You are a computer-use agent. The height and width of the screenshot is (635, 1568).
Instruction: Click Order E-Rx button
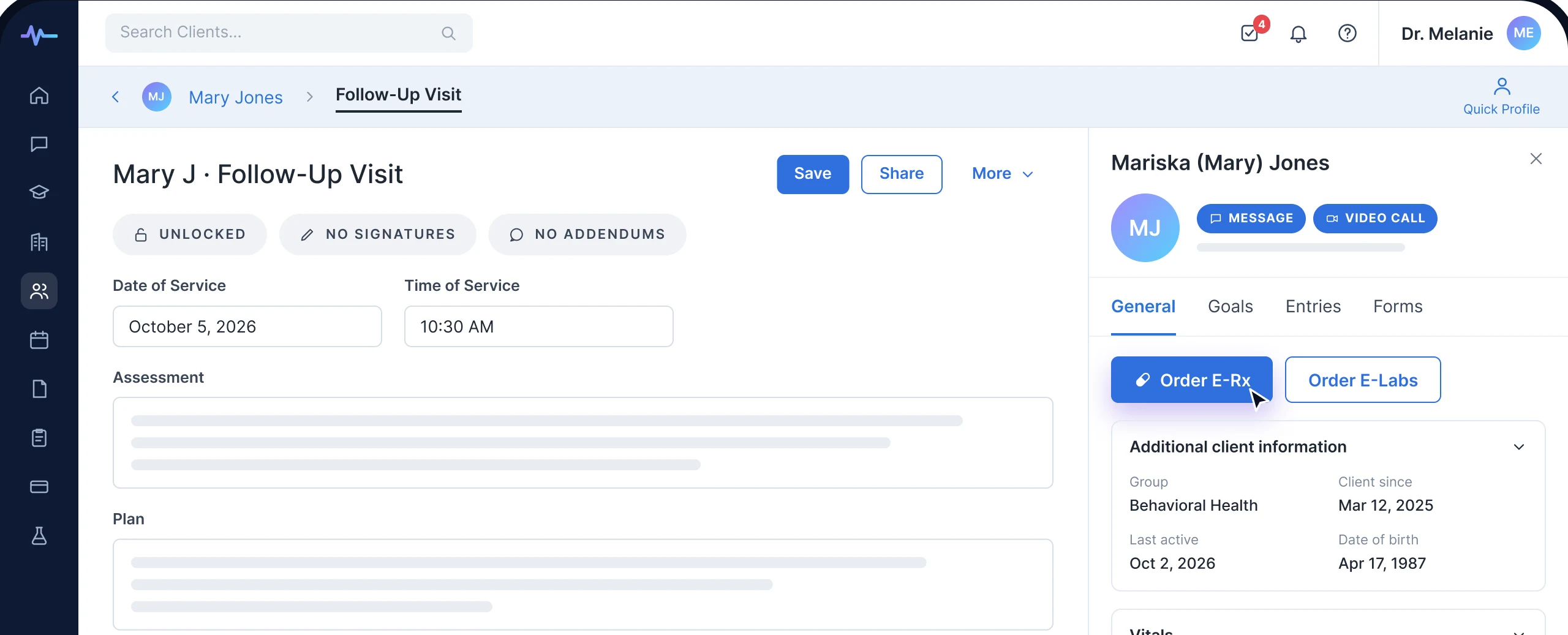click(x=1191, y=380)
